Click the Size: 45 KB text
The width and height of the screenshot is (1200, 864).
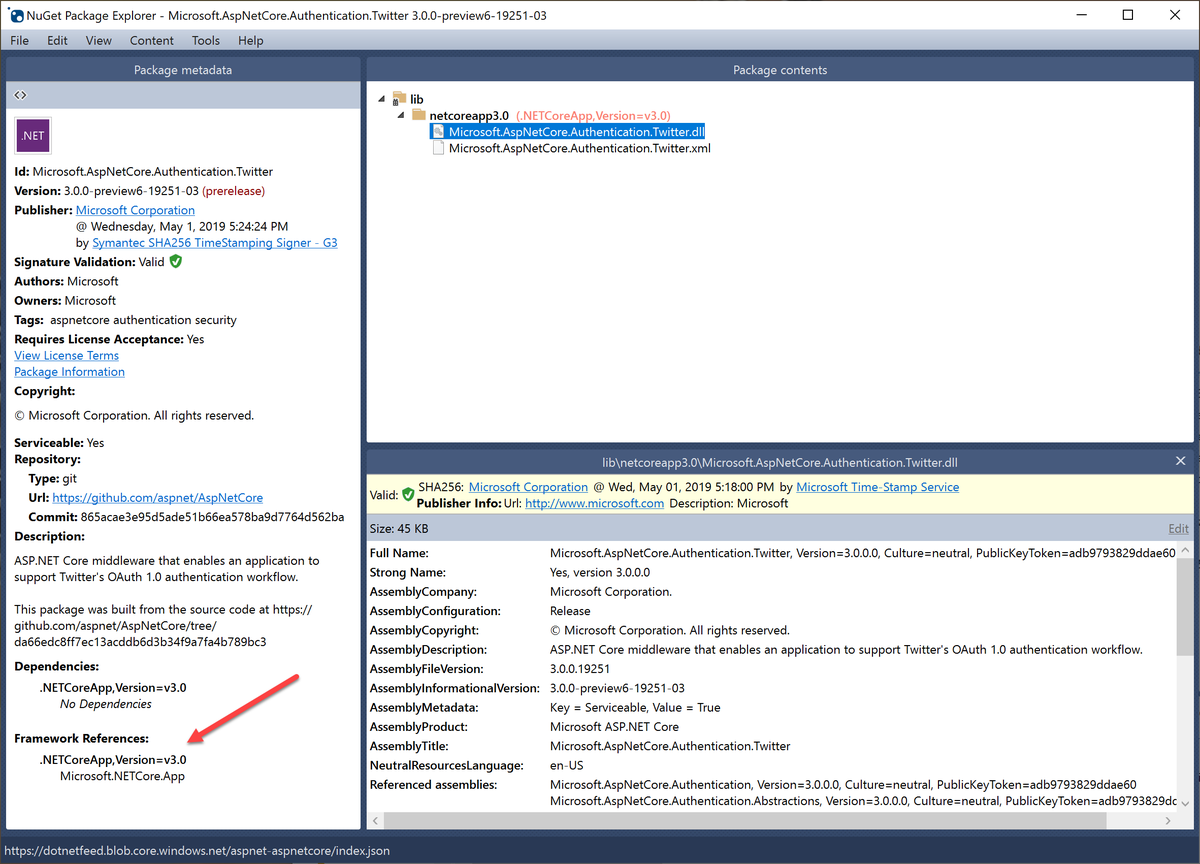[x=398, y=528]
